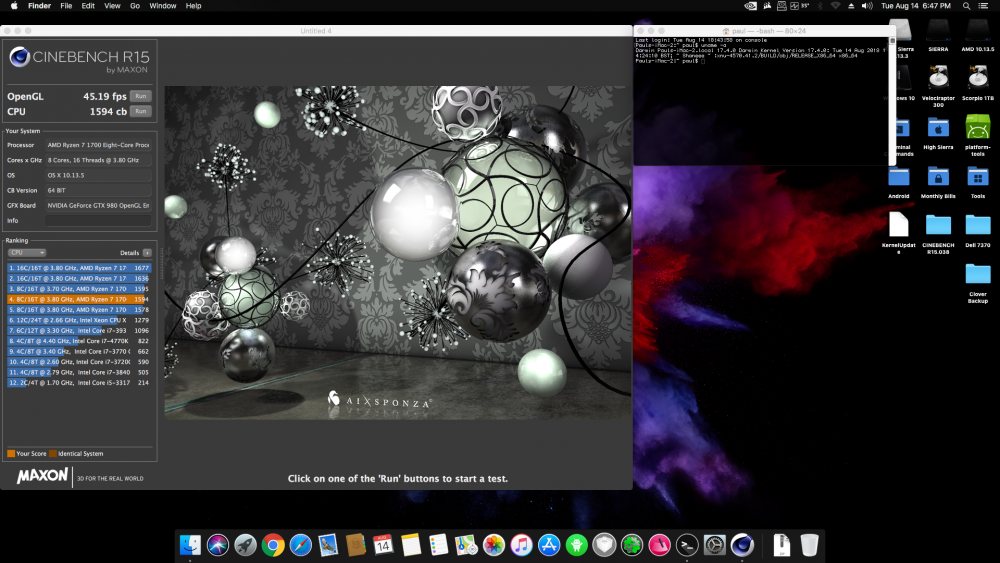Viewport: 1000px width, 563px height.
Task: Select ranking row 3 at 3.70 GHz
Action: [79, 289]
